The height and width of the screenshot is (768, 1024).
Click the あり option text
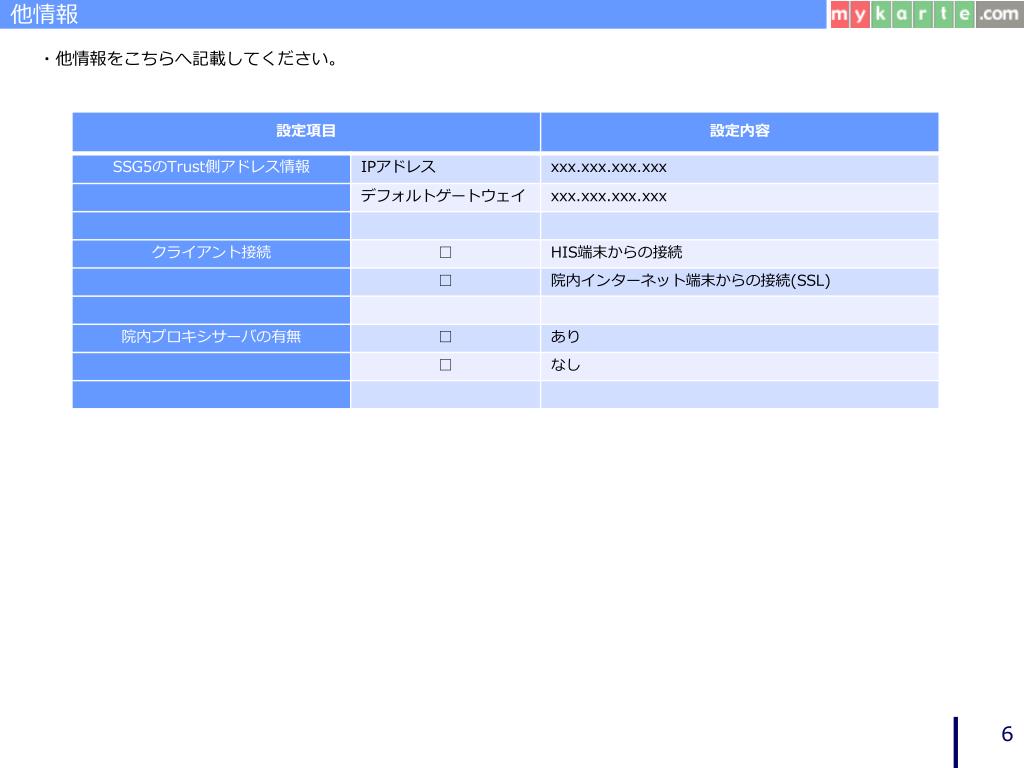pyautogui.click(x=566, y=336)
